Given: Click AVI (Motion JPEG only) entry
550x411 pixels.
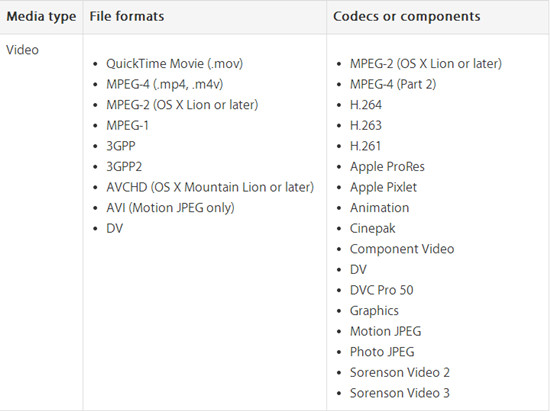Looking at the screenshot, I should point(170,208).
